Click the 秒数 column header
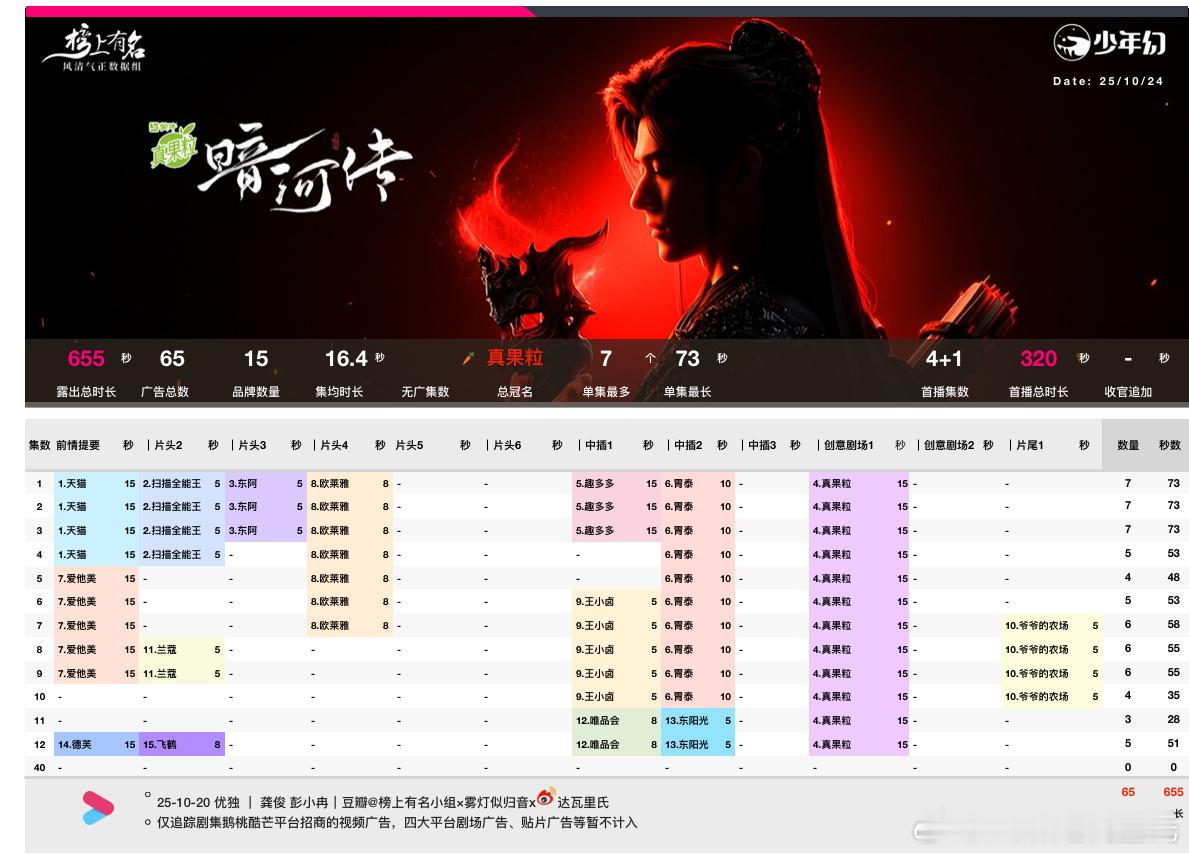Screen dimensions: 1189x855 [1170, 445]
